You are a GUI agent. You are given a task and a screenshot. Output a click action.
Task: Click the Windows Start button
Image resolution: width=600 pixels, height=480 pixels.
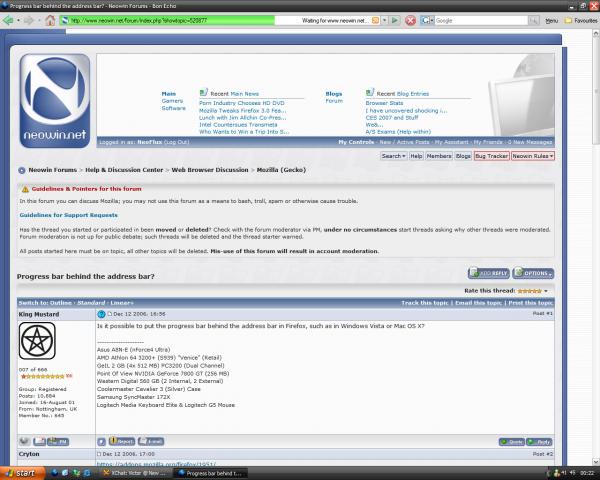23,473
